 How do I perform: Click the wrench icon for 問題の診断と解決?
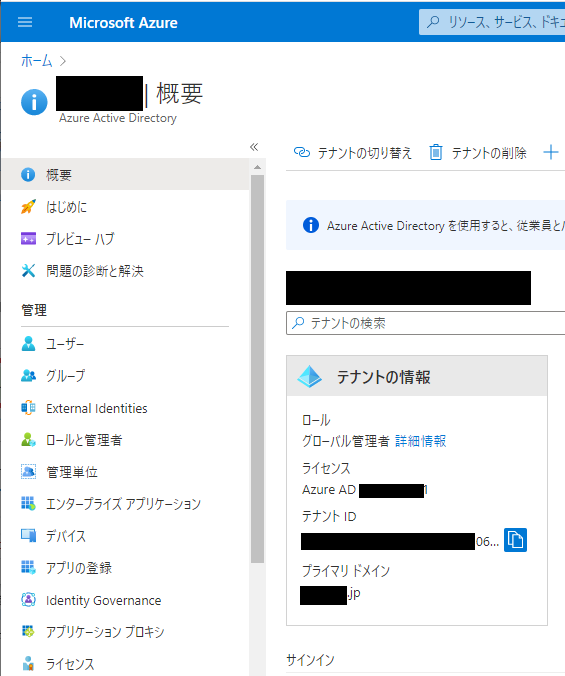[x=28, y=271]
